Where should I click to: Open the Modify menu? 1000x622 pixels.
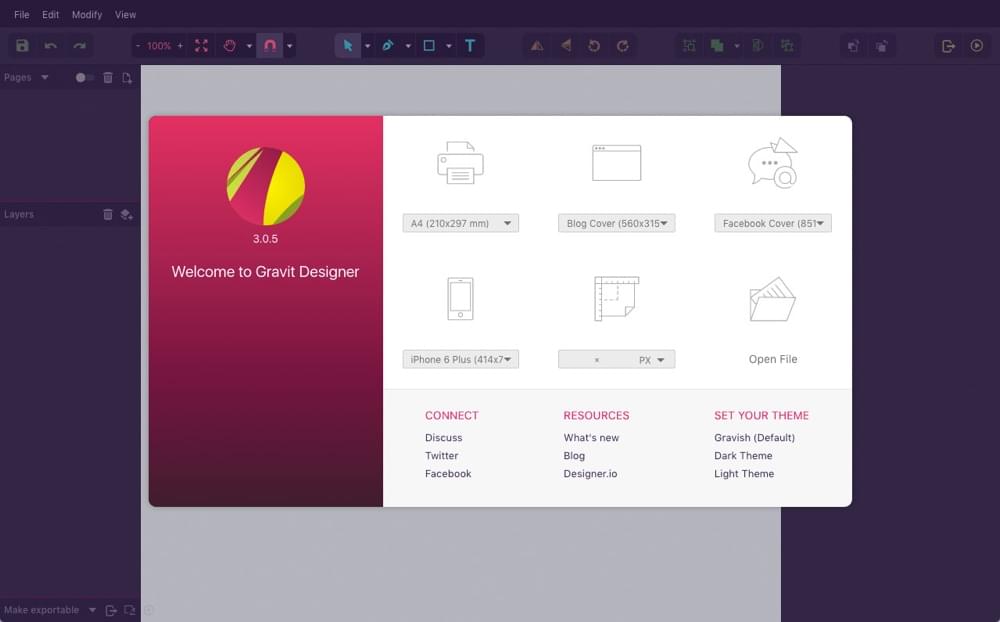87,14
